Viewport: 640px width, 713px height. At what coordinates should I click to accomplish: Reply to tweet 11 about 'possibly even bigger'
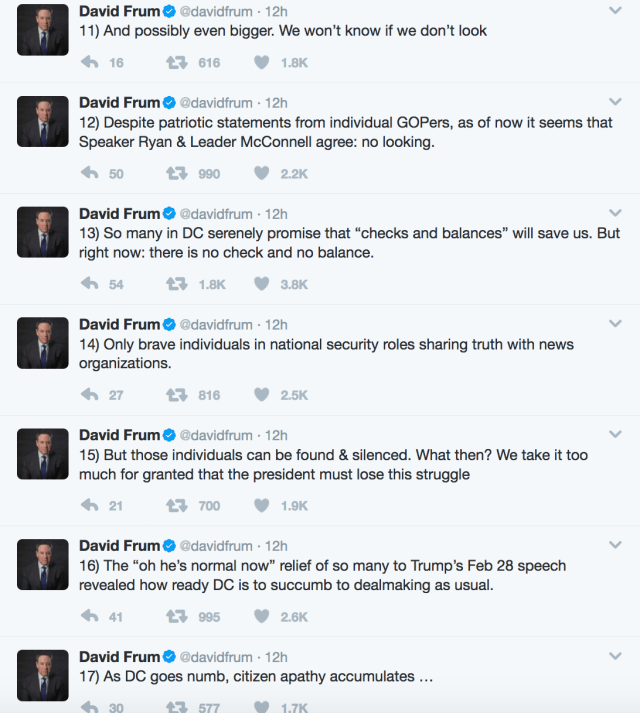click(90, 62)
